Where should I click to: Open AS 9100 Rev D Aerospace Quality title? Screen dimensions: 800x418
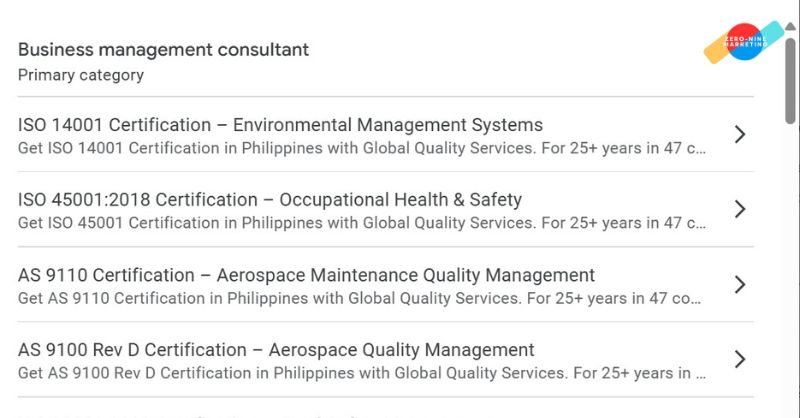(x=276, y=350)
